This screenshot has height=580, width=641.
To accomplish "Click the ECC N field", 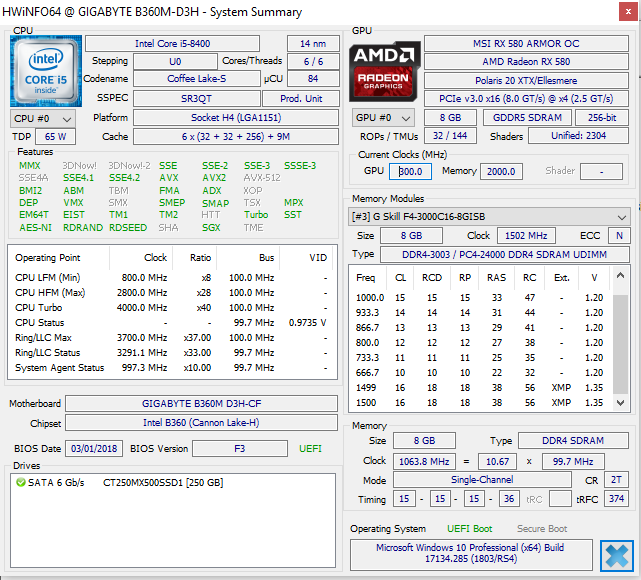I will pyautogui.click(x=619, y=235).
